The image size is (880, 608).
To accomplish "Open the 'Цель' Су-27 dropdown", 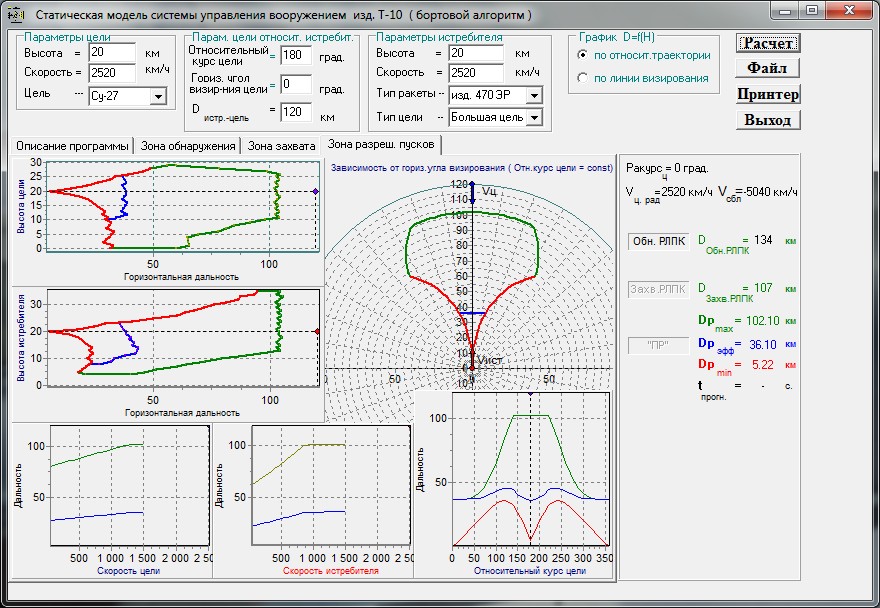I will pos(158,96).
